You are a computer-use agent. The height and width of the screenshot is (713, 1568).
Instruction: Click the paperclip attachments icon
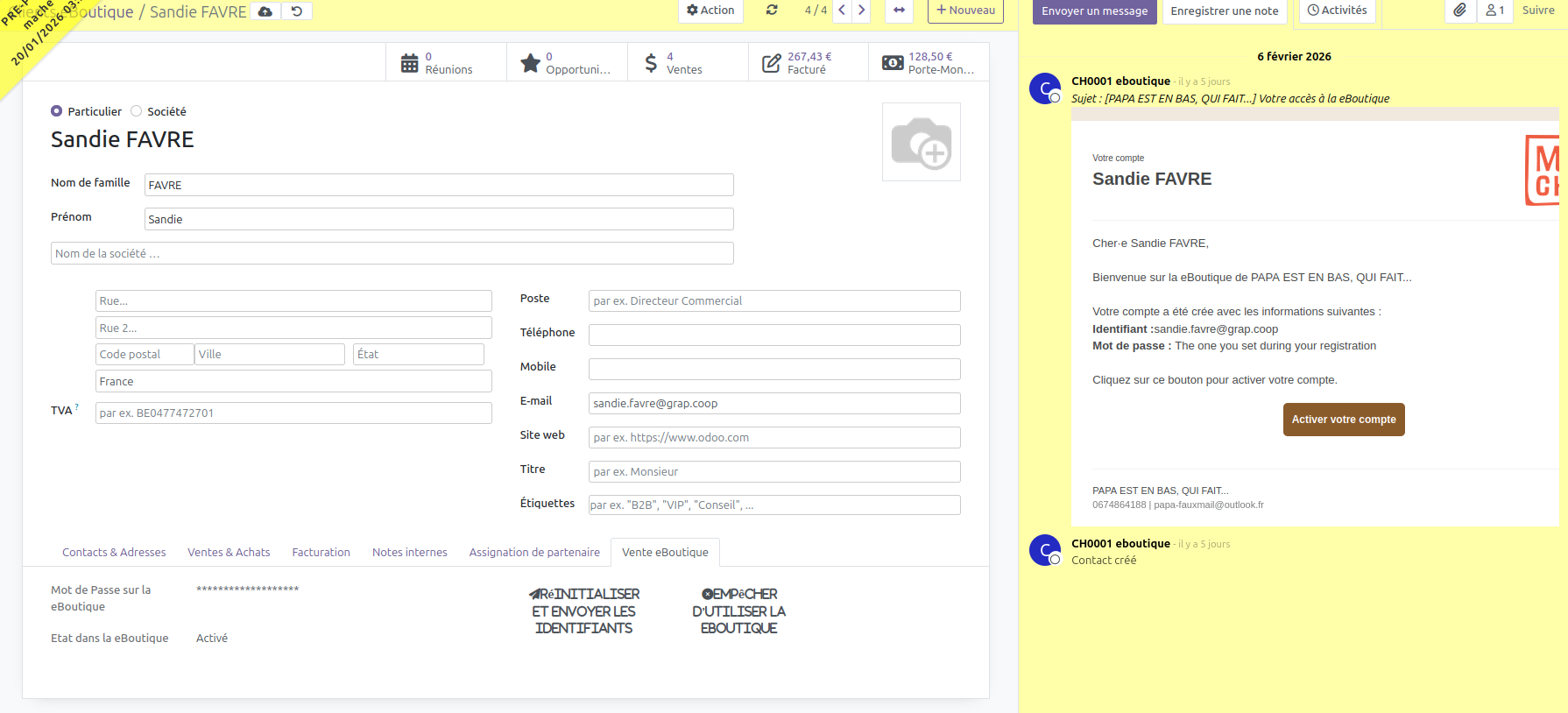[x=1459, y=11]
